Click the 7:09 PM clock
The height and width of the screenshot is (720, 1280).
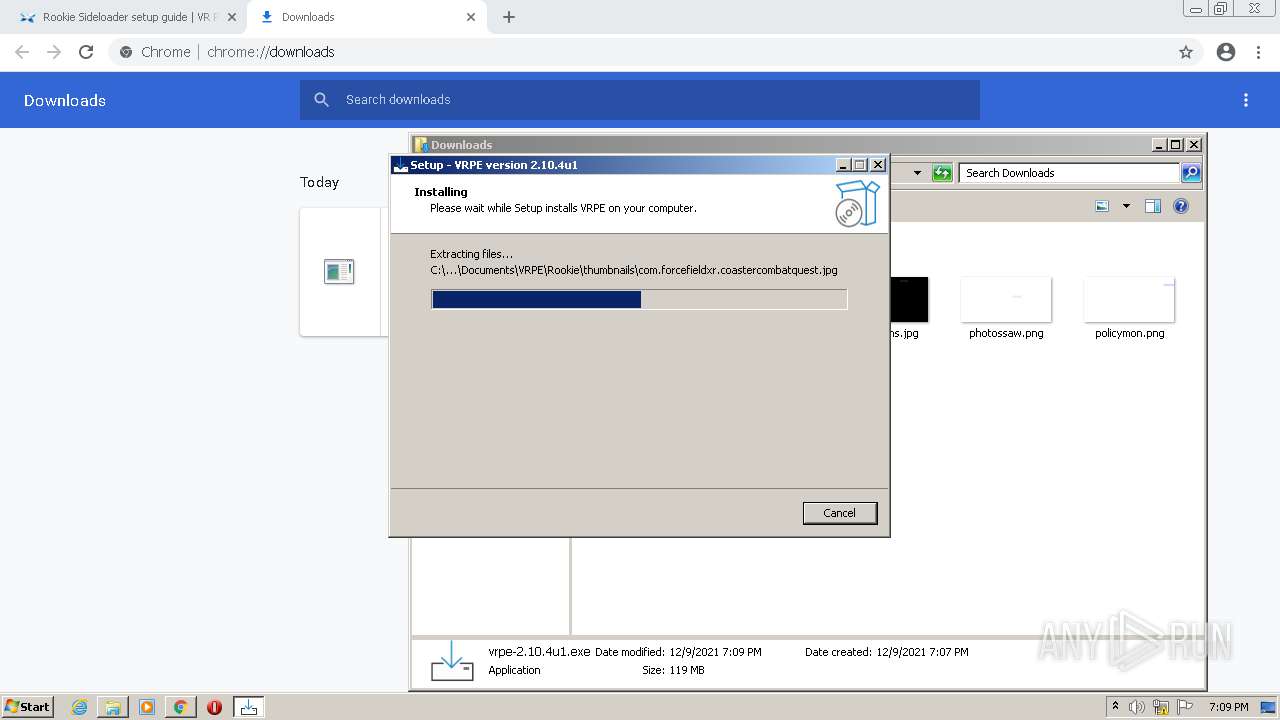click(1228, 707)
